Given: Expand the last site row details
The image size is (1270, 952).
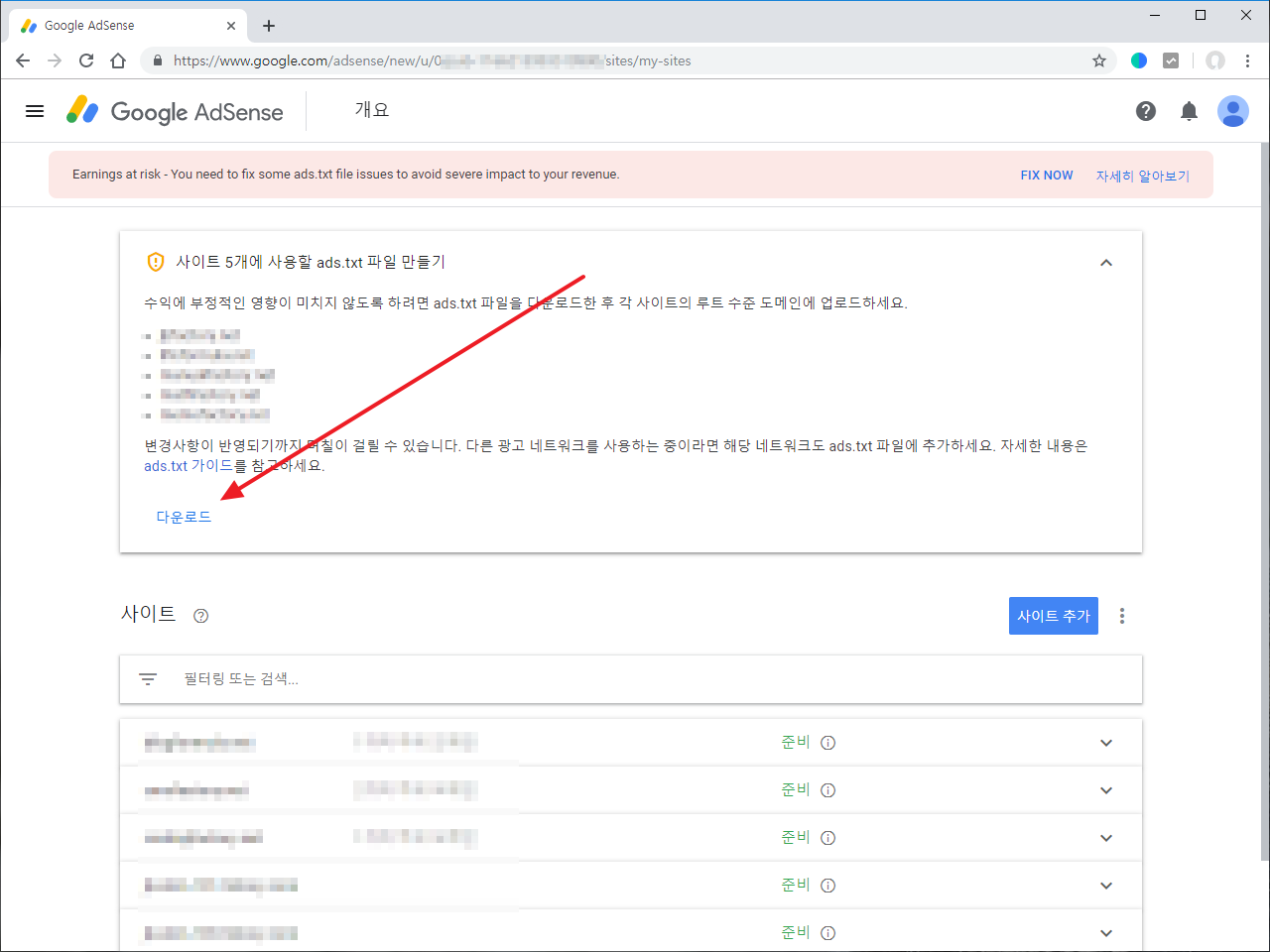Looking at the screenshot, I should [x=1105, y=932].
